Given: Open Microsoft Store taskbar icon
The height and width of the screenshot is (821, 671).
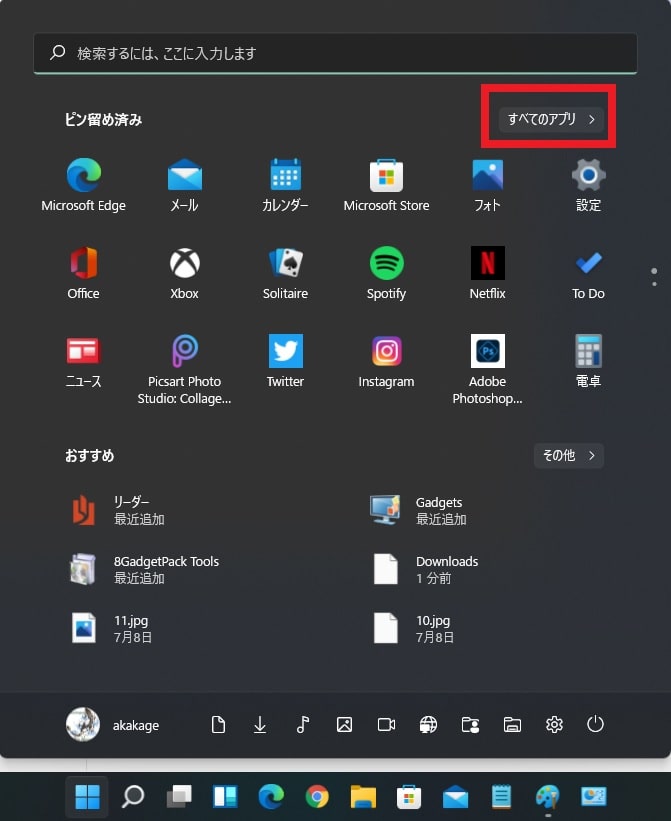Looking at the screenshot, I should [409, 797].
